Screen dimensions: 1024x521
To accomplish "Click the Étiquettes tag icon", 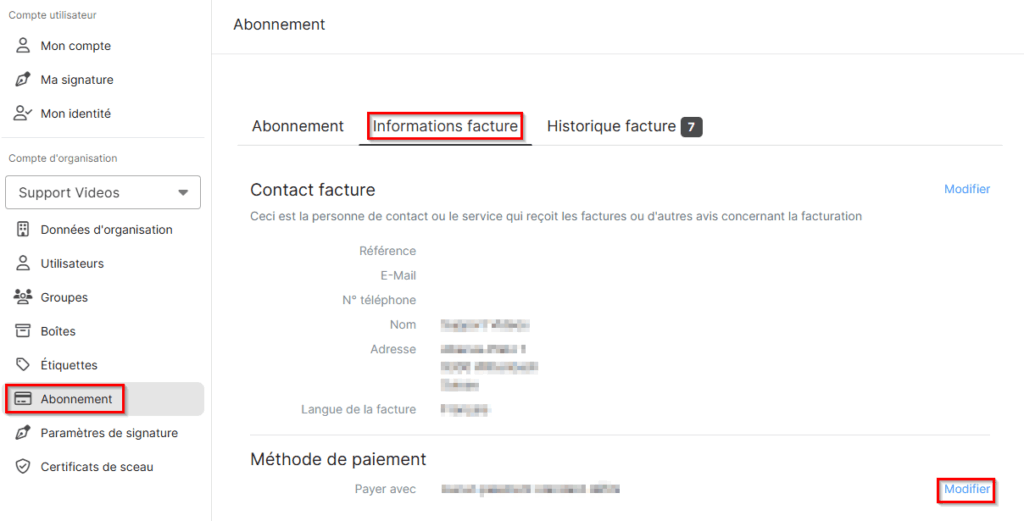I will [23, 365].
